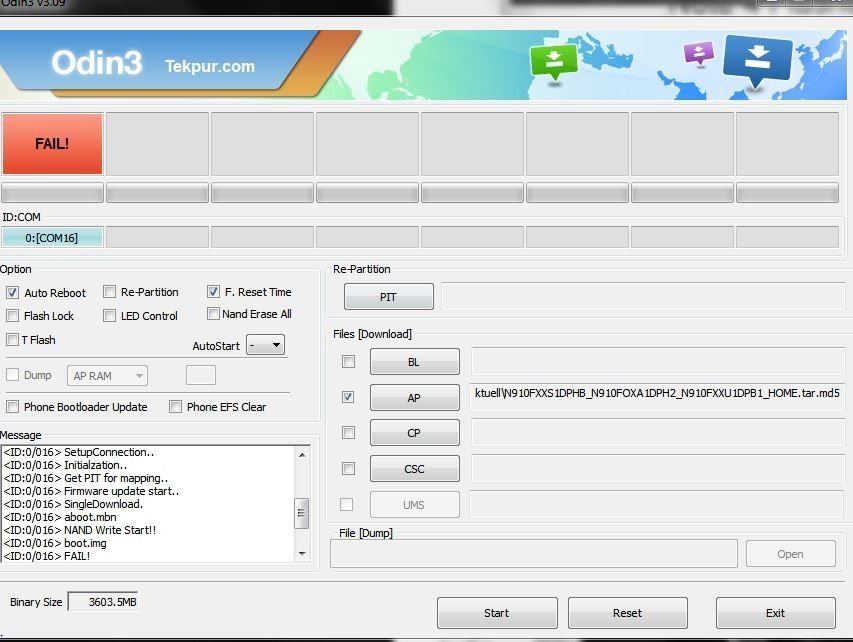
Task: Click the Exit button
Action: coord(776,613)
